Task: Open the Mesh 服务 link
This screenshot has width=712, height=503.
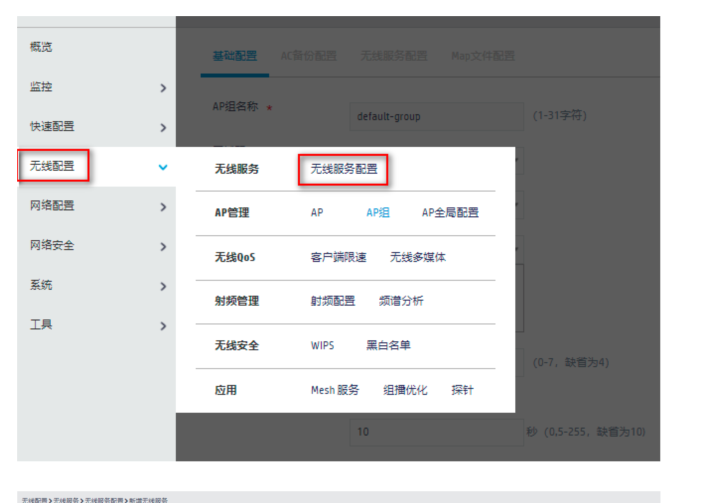Action: click(x=335, y=390)
